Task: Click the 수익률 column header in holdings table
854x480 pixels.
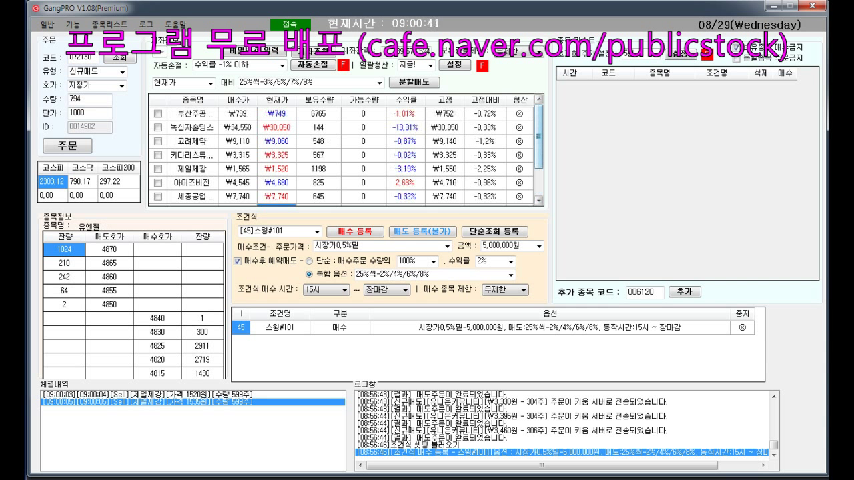Action: click(x=404, y=100)
